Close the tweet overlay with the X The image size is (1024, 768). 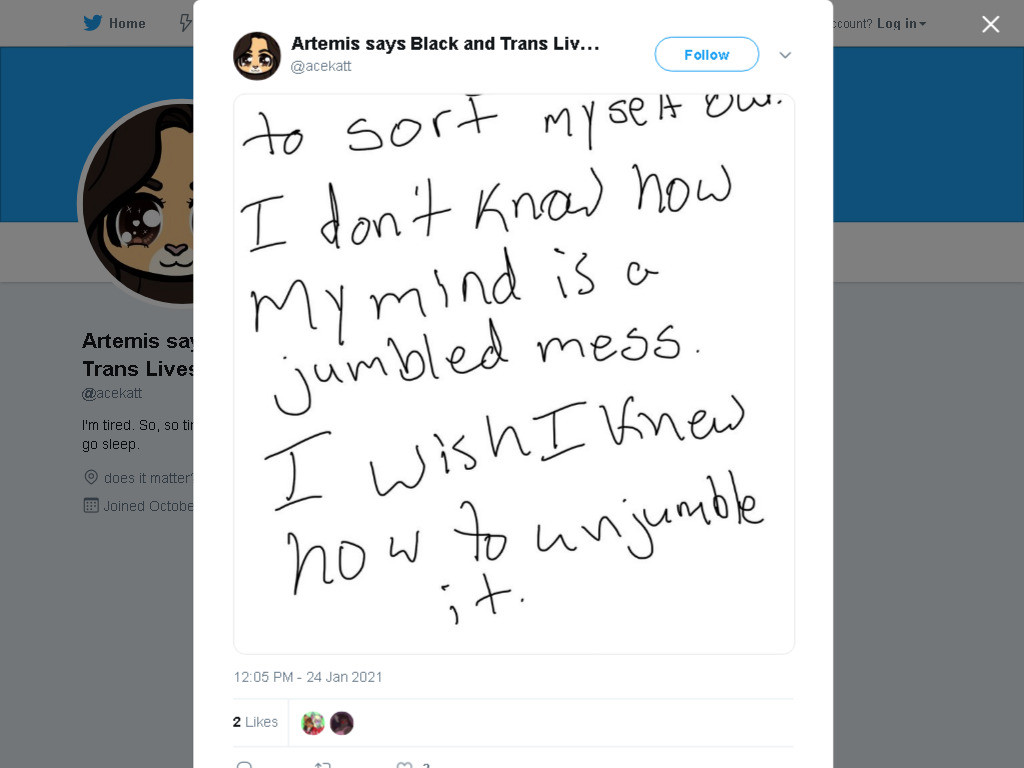coord(991,24)
